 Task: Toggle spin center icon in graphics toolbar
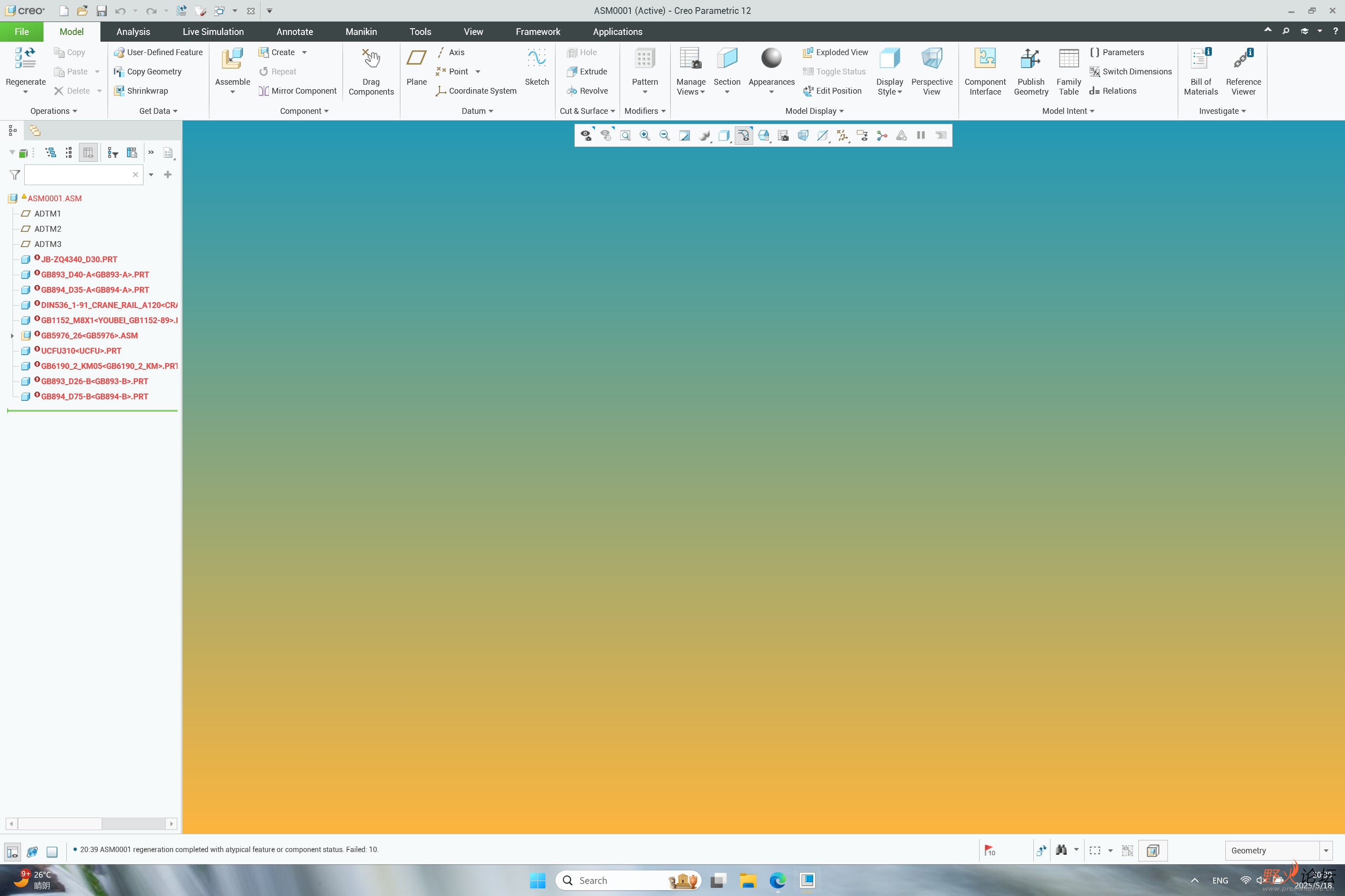click(881, 135)
